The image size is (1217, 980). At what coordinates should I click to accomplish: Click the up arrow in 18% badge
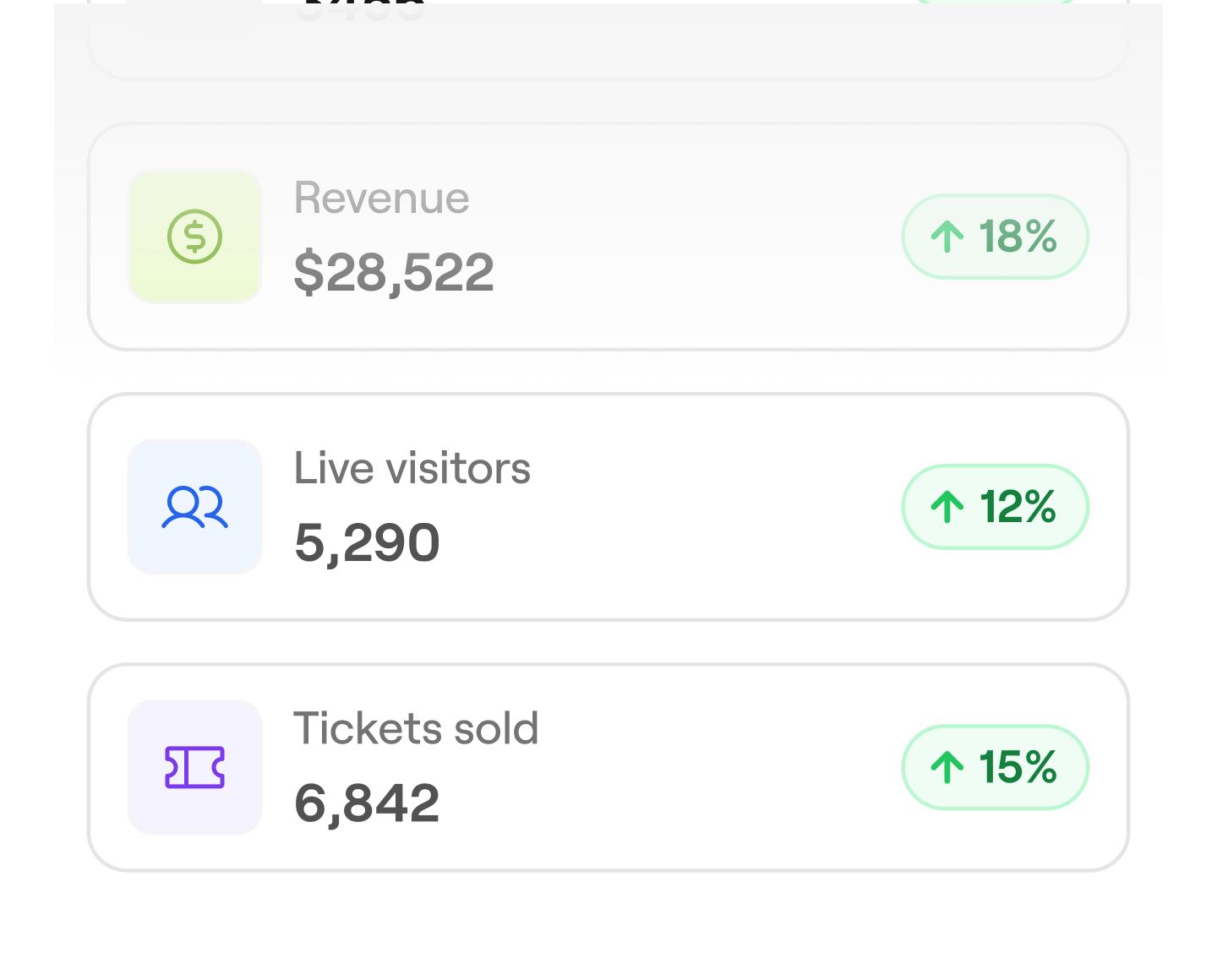(x=947, y=237)
